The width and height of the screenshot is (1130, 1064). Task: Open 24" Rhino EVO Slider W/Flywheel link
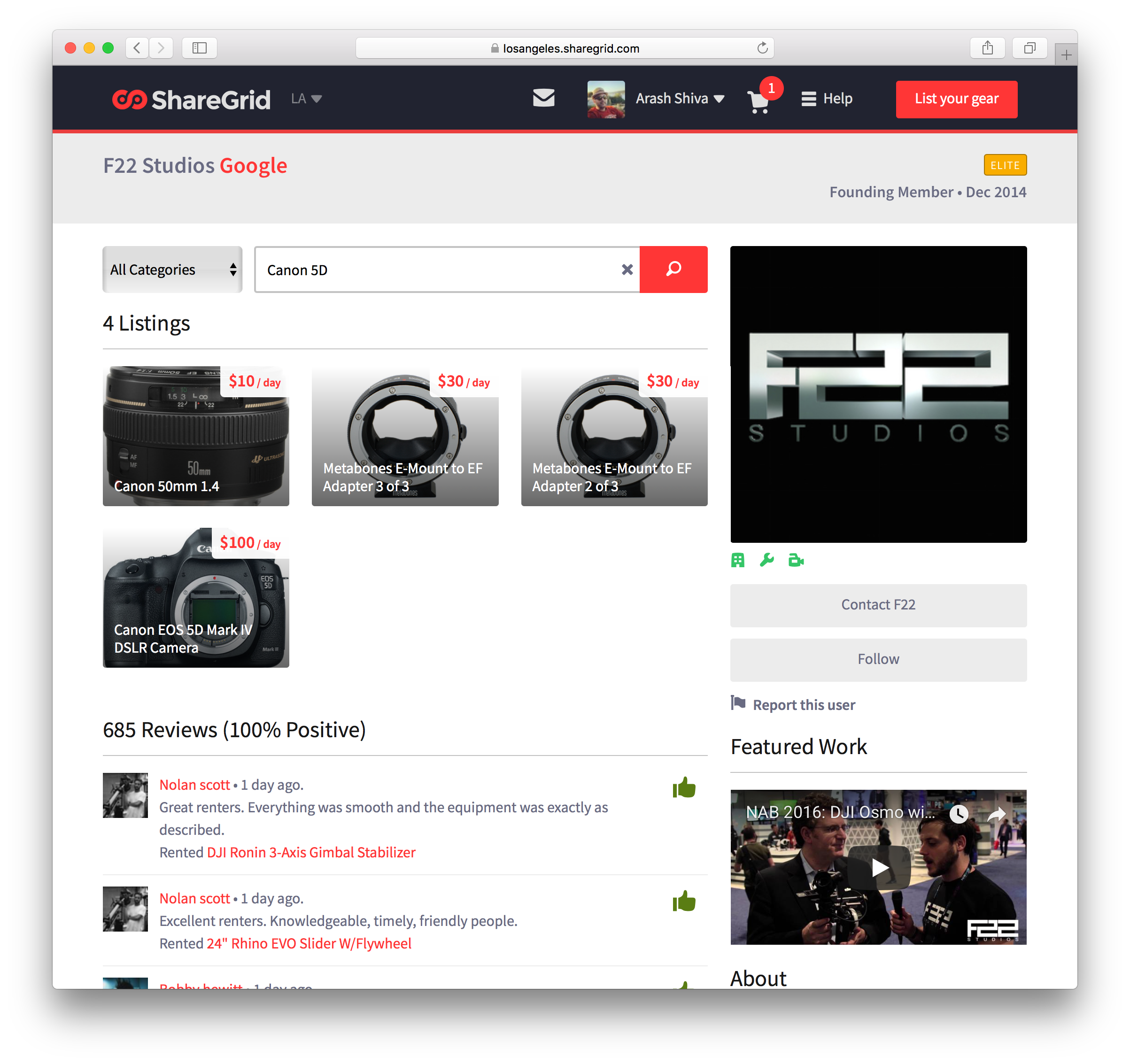pos(309,943)
